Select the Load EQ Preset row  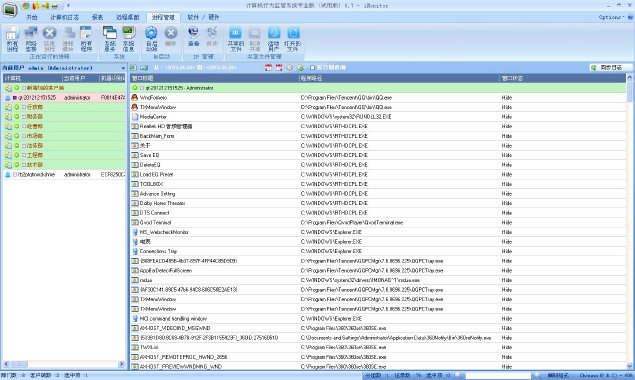pyautogui.click(x=378, y=175)
